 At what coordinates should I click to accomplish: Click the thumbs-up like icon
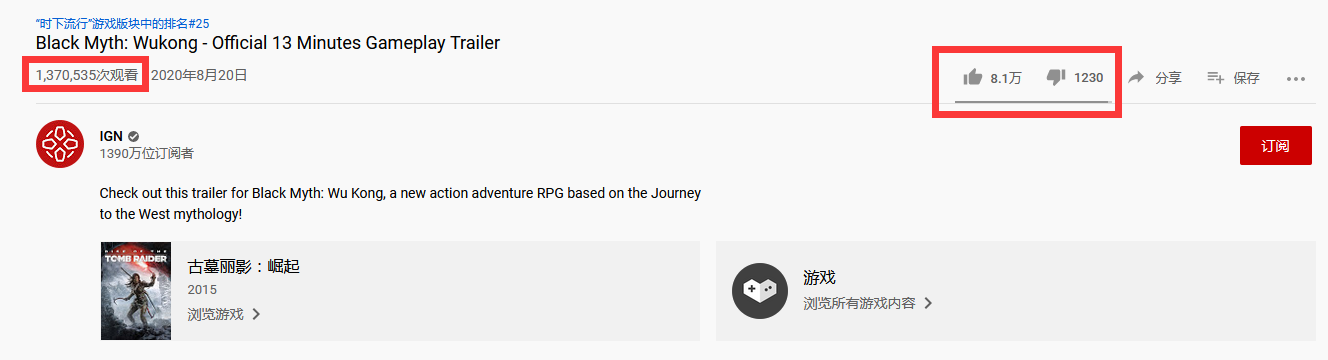[972, 77]
